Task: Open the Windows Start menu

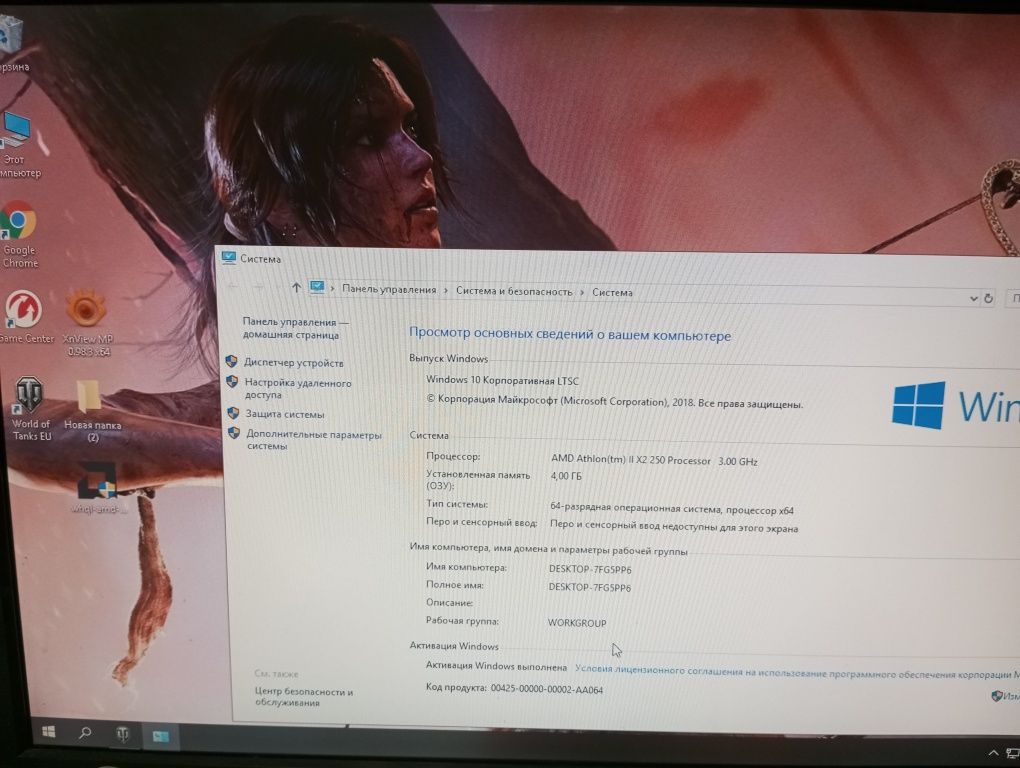Action: pyautogui.click(x=49, y=732)
